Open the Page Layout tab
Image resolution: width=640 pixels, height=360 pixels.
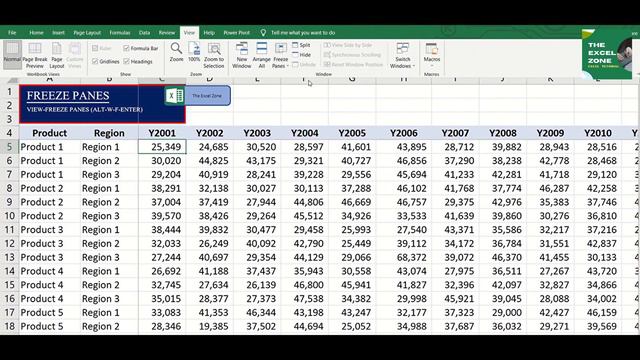(87, 33)
